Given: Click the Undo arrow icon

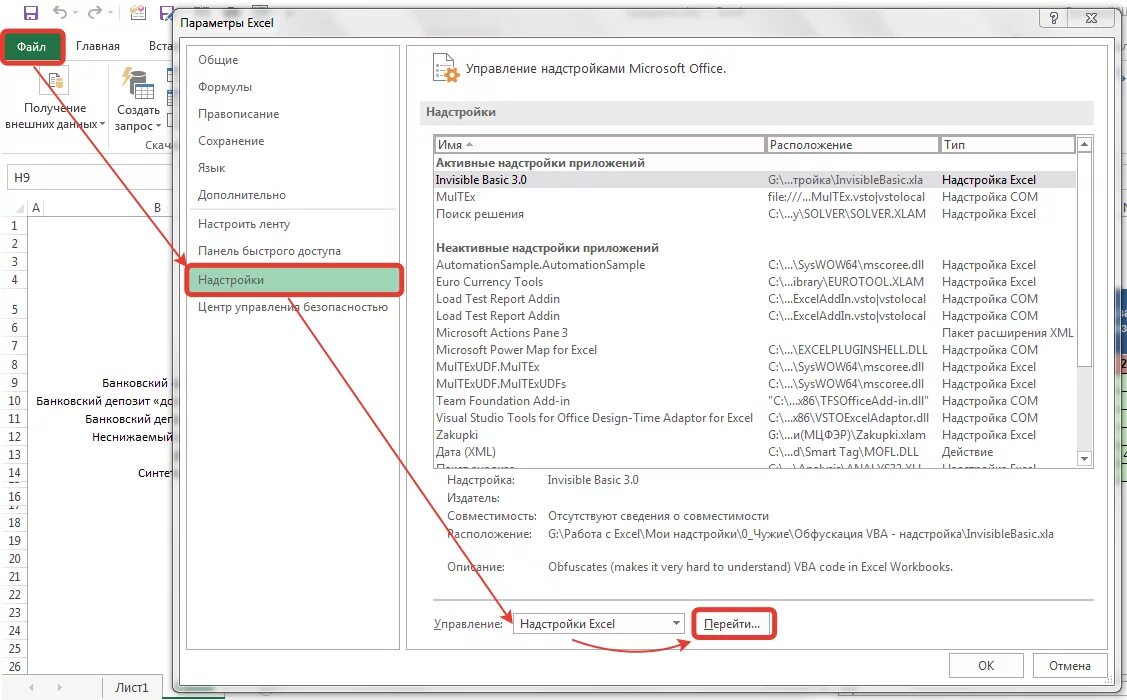Looking at the screenshot, I should coord(60,13).
